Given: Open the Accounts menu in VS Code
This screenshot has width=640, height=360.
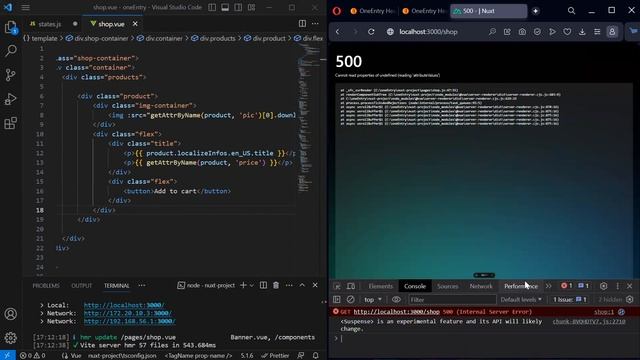Looking at the screenshot, I should [11, 314].
